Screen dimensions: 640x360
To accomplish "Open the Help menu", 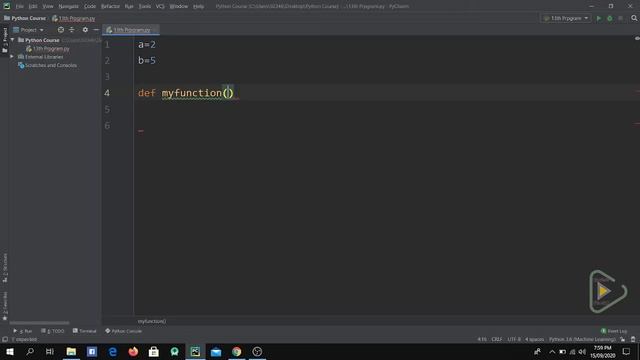I will click(x=198, y=6).
